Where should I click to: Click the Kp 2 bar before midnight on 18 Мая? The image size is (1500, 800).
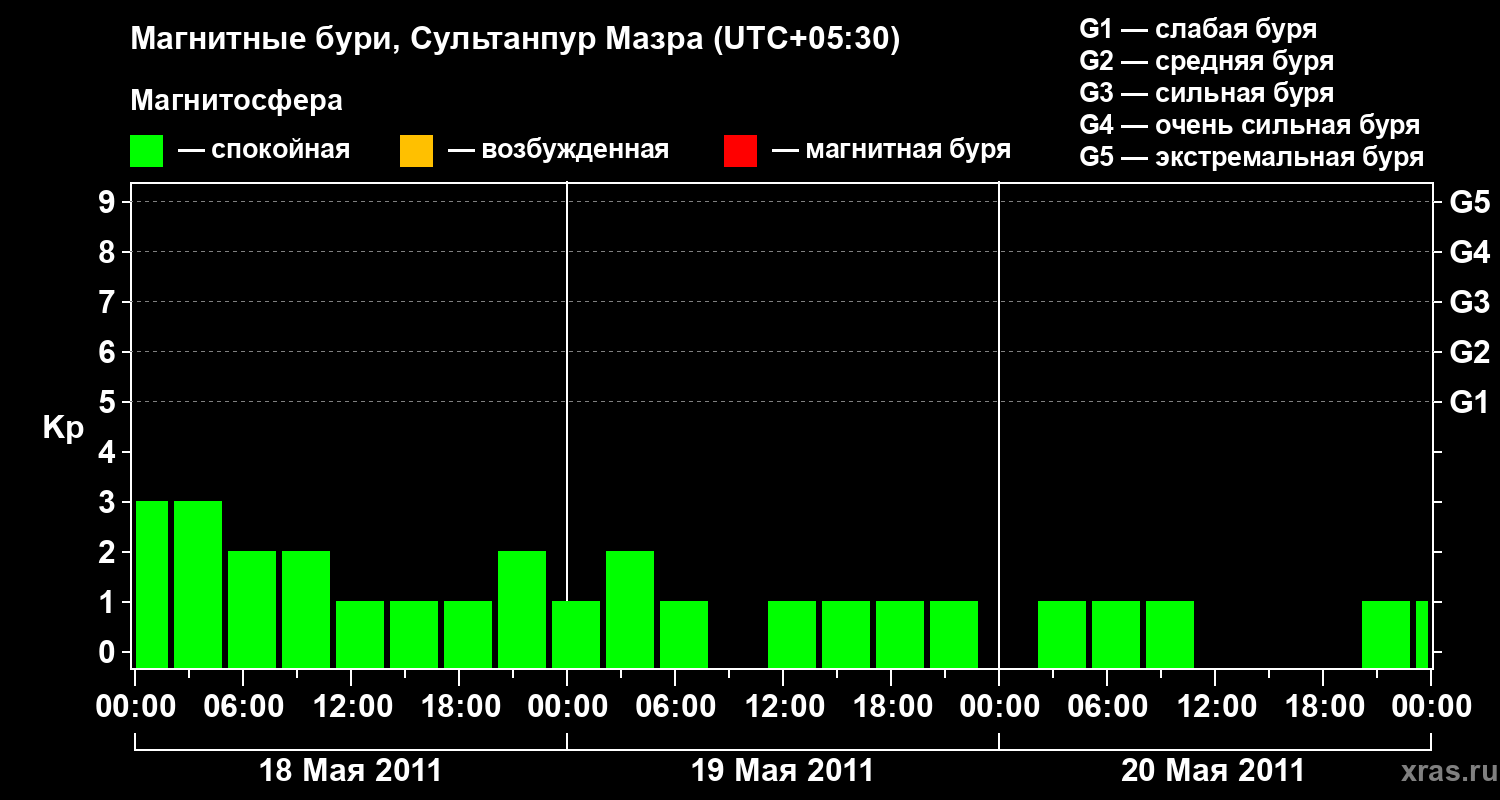[x=522, y=609]
